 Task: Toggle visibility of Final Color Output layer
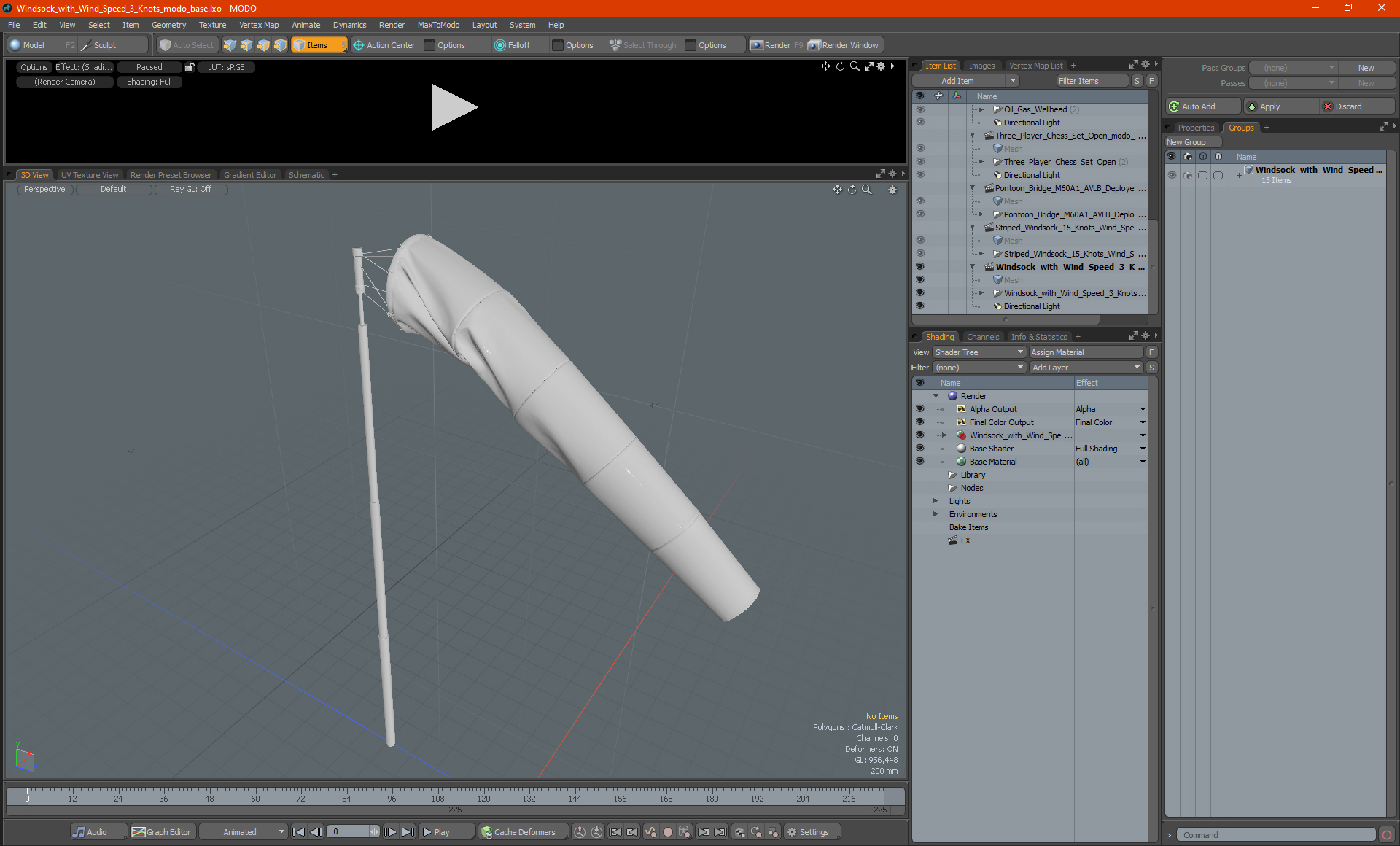pos(920,422)
